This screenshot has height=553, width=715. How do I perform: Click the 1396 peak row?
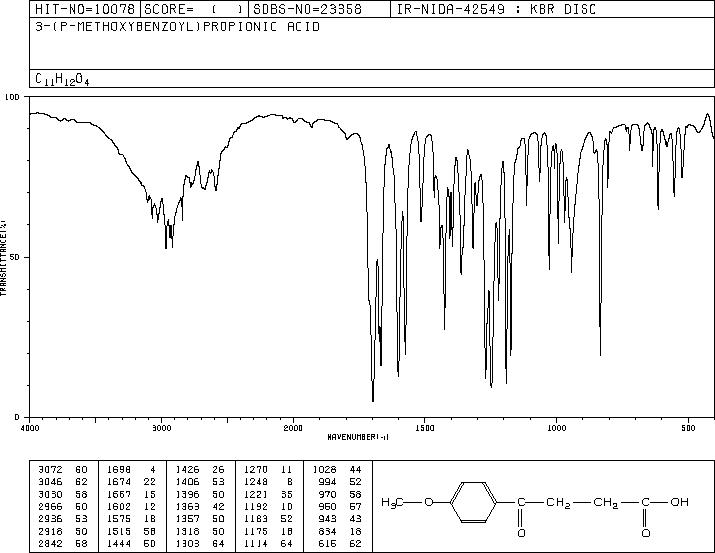coord(200,494)
